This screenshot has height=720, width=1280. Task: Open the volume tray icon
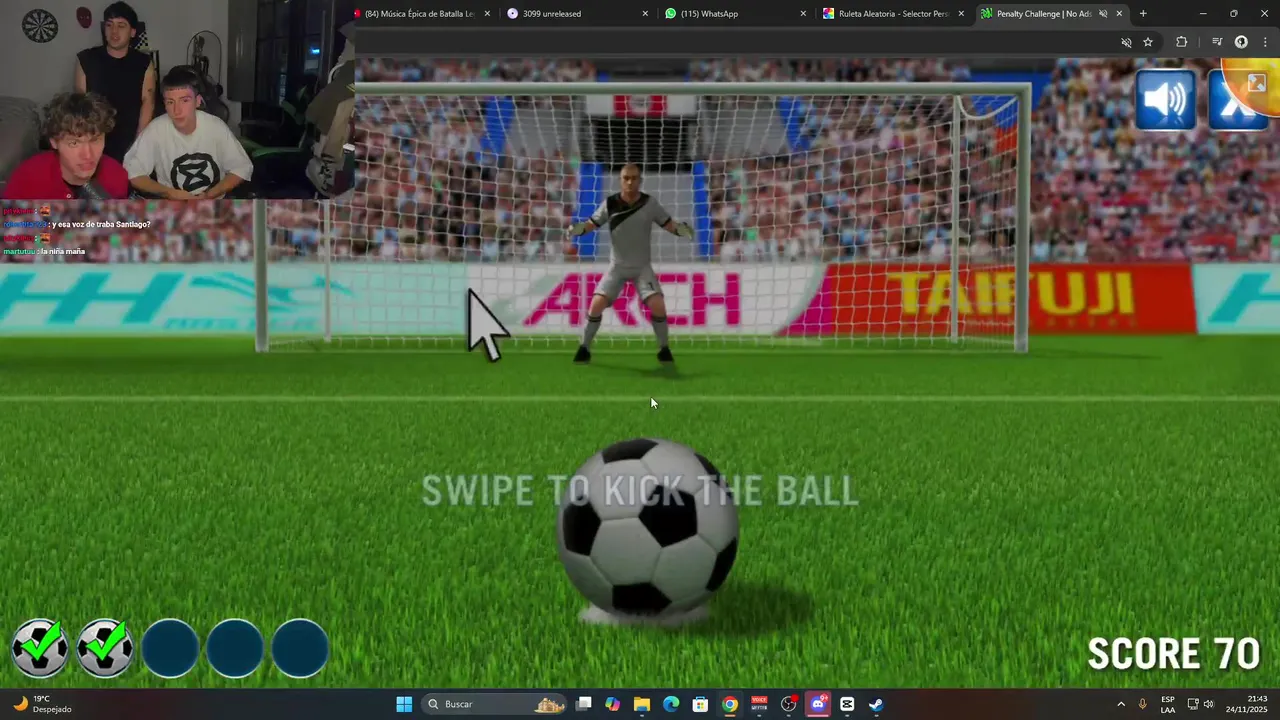coord(1209,704)
